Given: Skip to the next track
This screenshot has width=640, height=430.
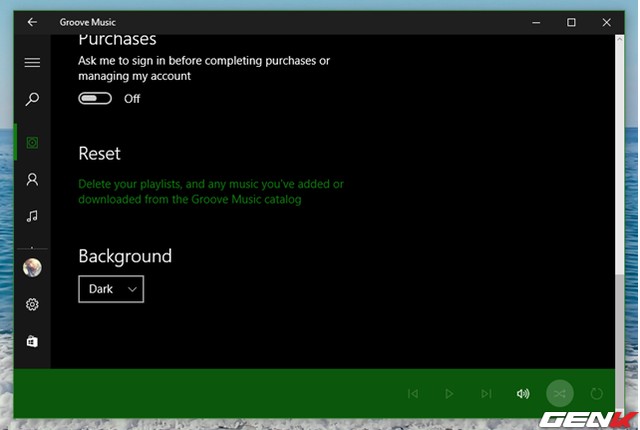Looking at the screenshot, I should [x=486, y=393].
